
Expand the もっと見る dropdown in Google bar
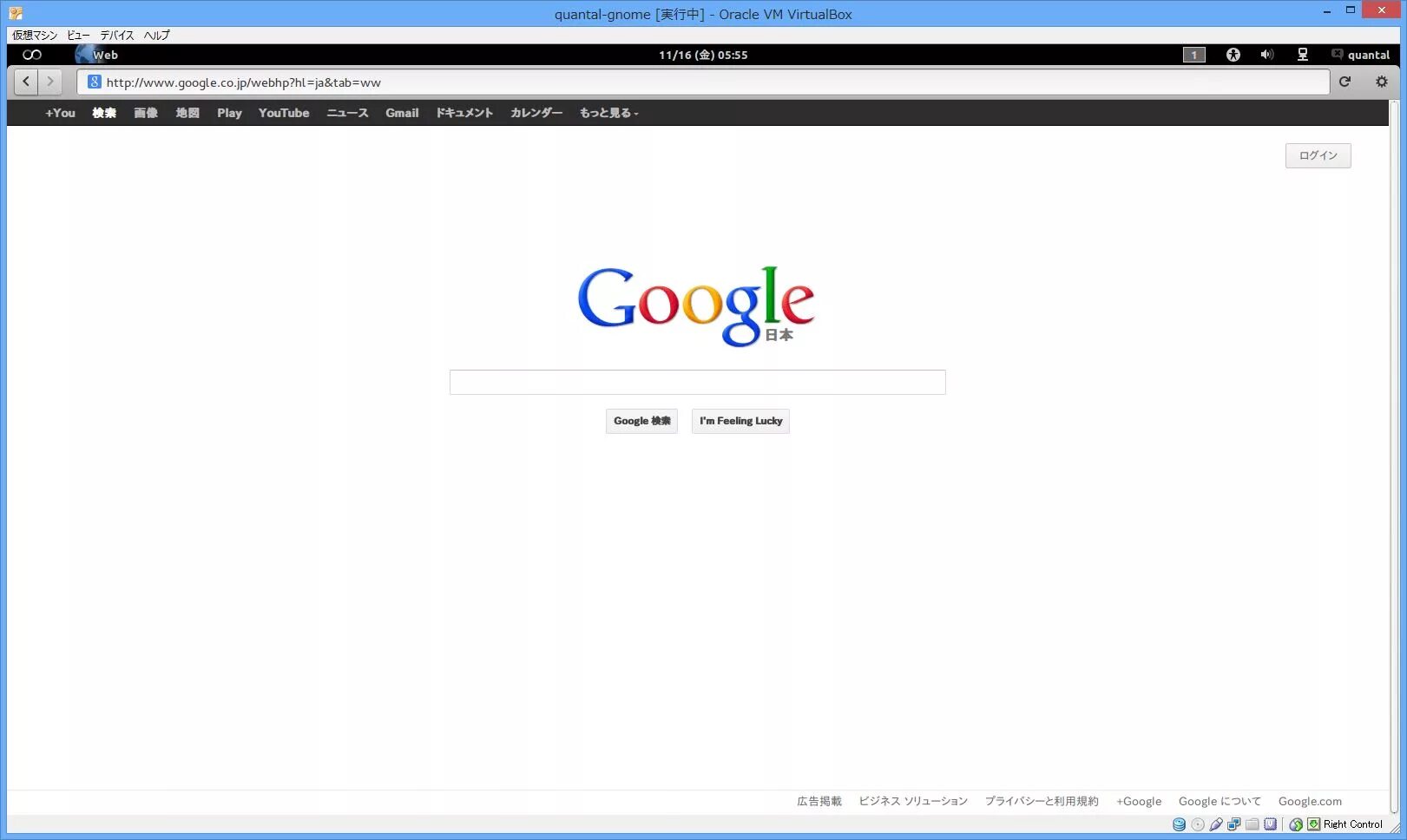click(x=608, y=113)
